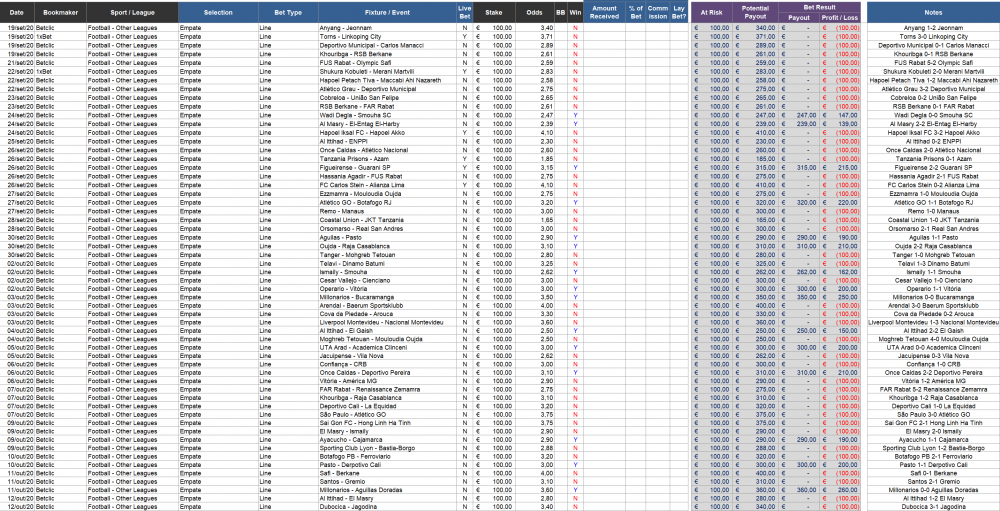Click the Confiança - CRB fixture cell
The image size is (1000, 511).
coord(388,365)
